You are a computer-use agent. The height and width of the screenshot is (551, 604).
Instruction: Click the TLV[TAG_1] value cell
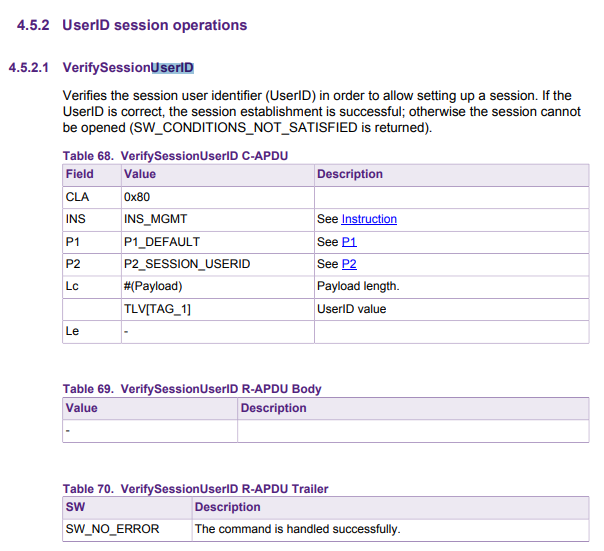point(157,309)
